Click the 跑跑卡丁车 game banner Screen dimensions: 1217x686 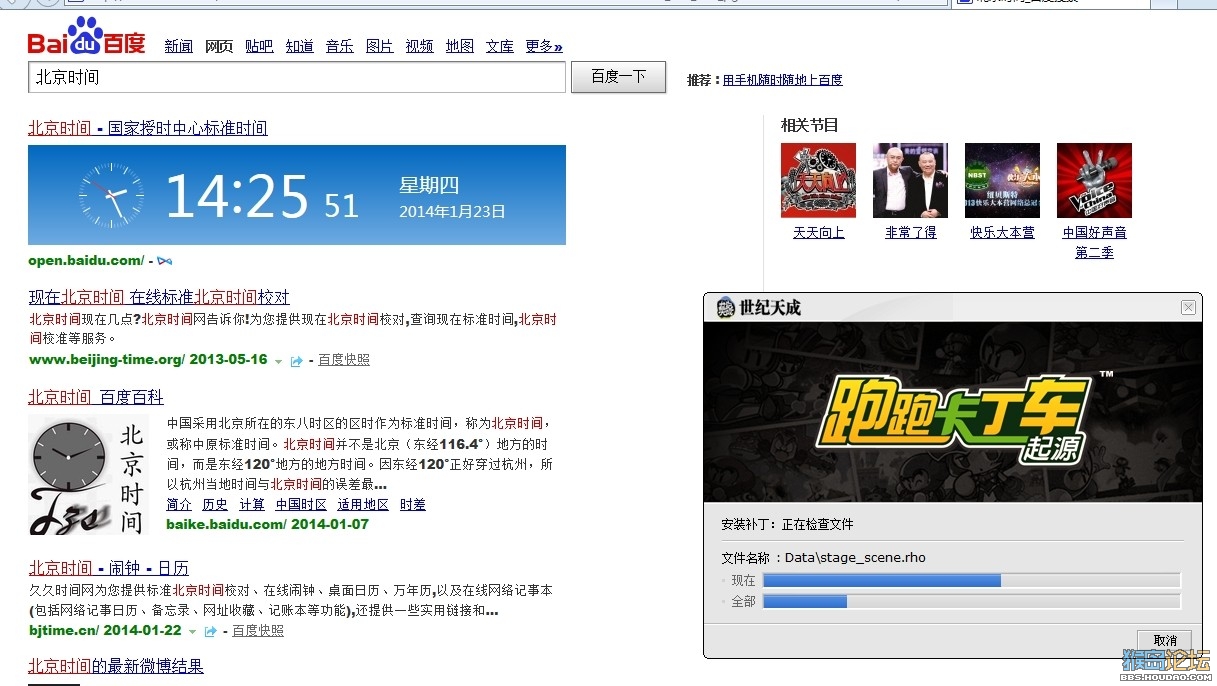[953, 413]
